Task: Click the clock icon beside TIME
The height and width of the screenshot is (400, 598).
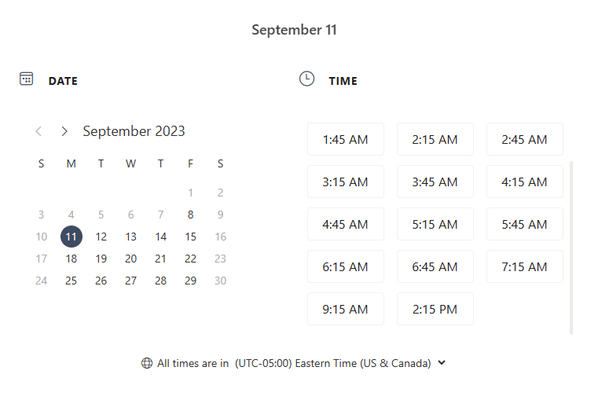Action: click(x=307, y=79)
